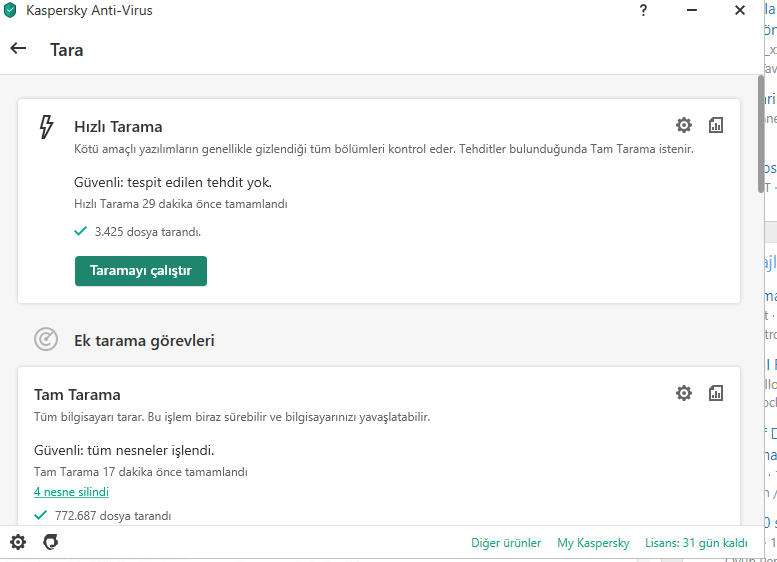This screenshot has height=562, width=777.
Task: Click the vertical scrollbar thumb
Action: coord(761,134)
